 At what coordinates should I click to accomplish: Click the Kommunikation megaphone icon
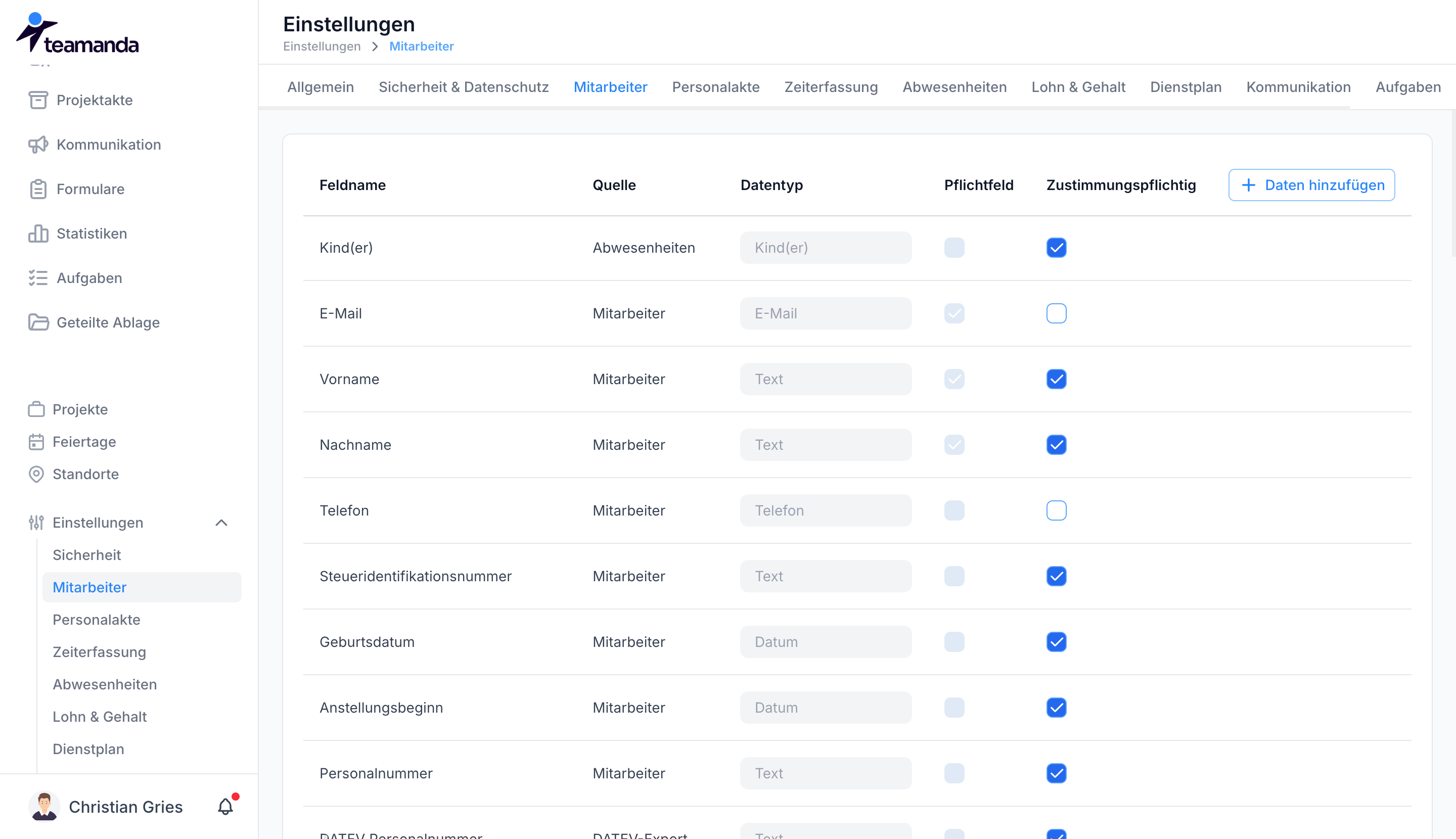38,144
